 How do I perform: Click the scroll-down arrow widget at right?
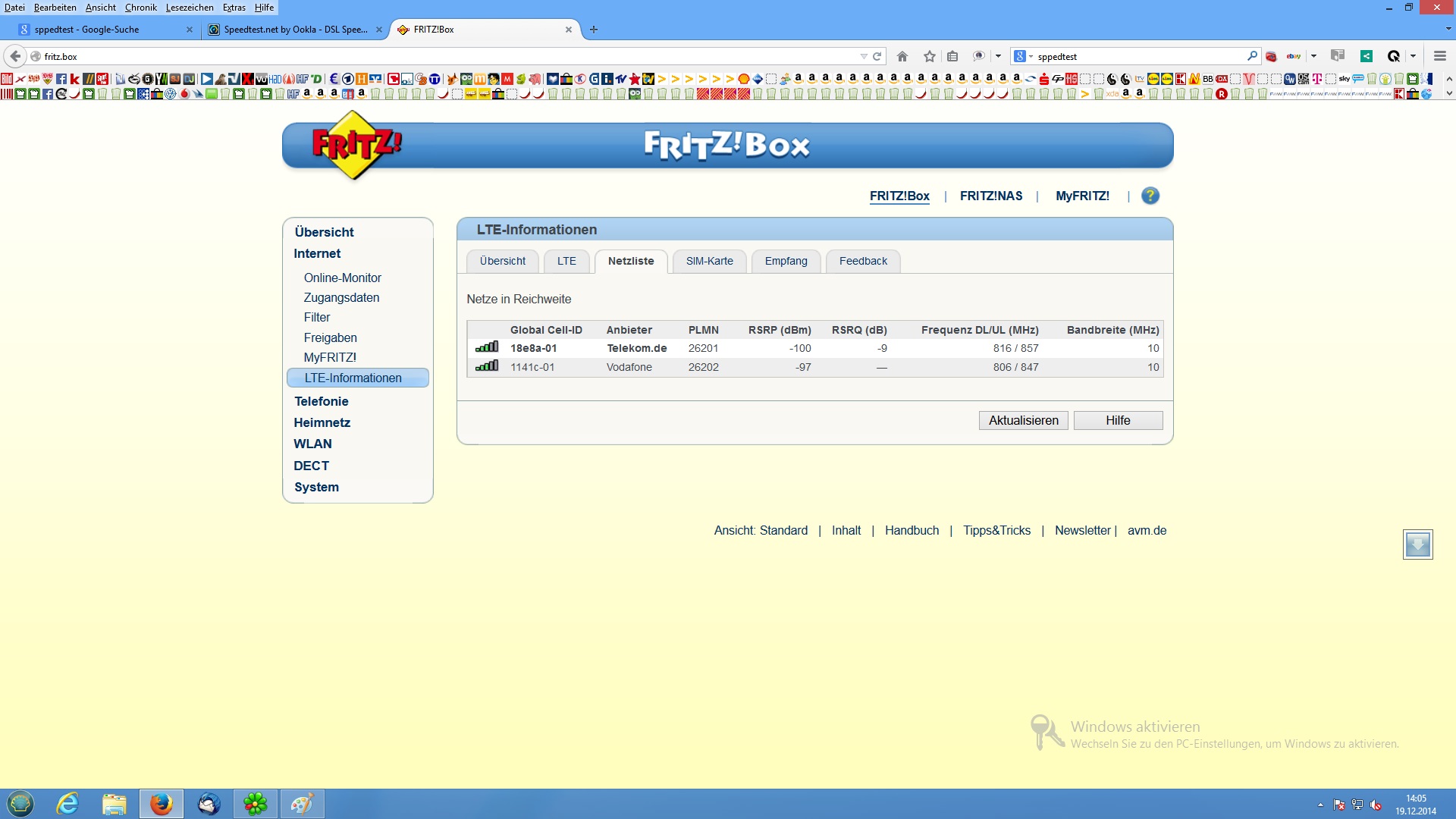1417,544
